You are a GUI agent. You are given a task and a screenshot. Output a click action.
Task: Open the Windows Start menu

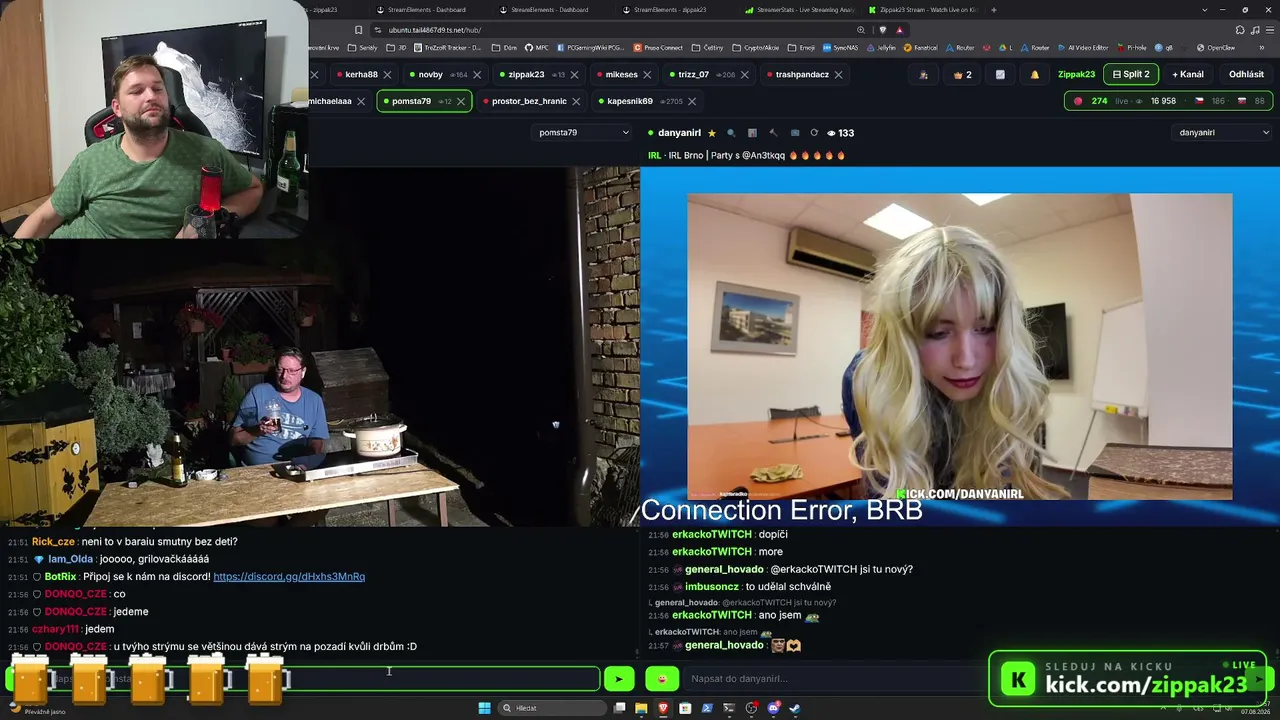pos(485,708)
